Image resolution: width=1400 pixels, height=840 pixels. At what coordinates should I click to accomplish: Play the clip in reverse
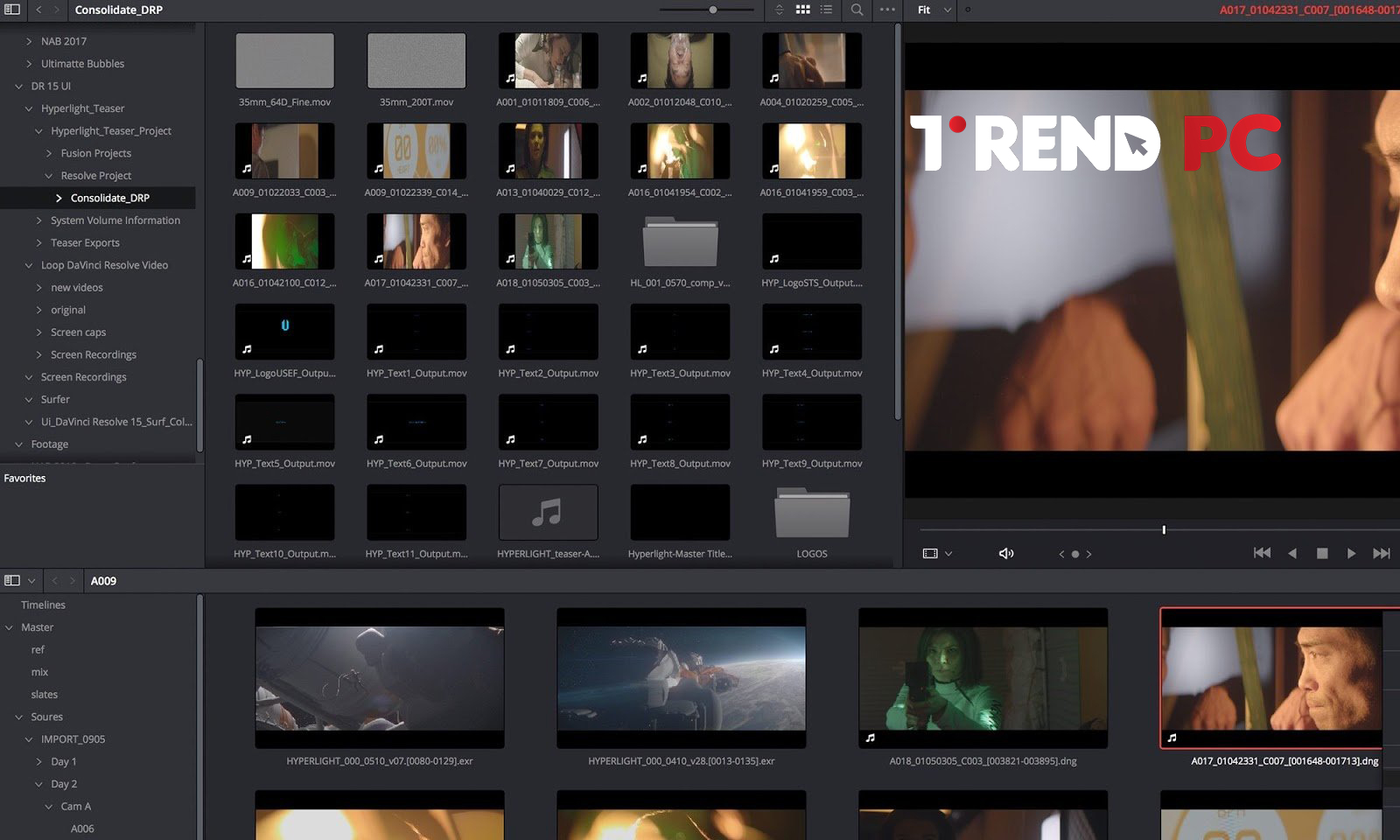1292,553
